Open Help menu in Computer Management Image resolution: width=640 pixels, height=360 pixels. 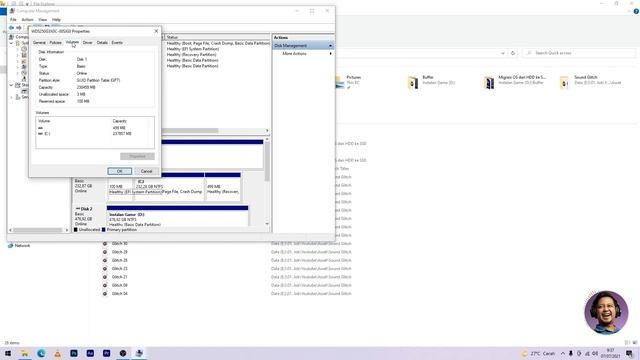[56, 20]
